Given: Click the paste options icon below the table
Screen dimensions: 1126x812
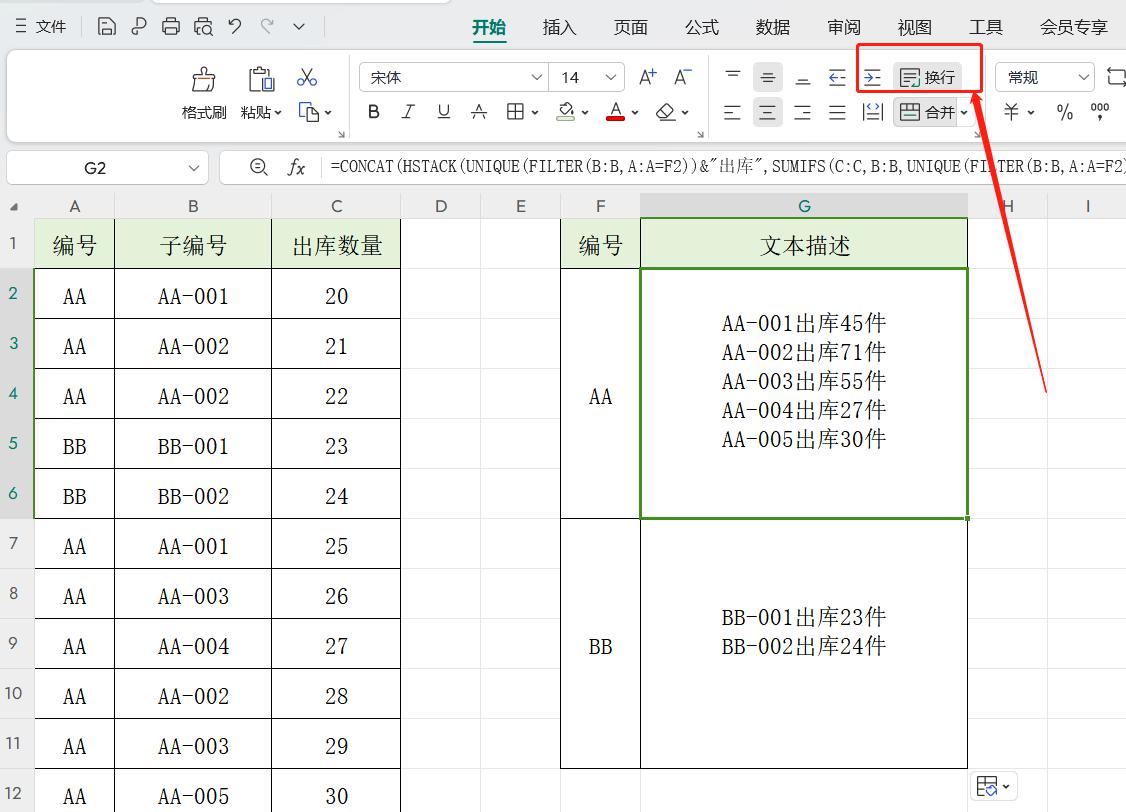Looking at the screenshot, I should [988, 786].
